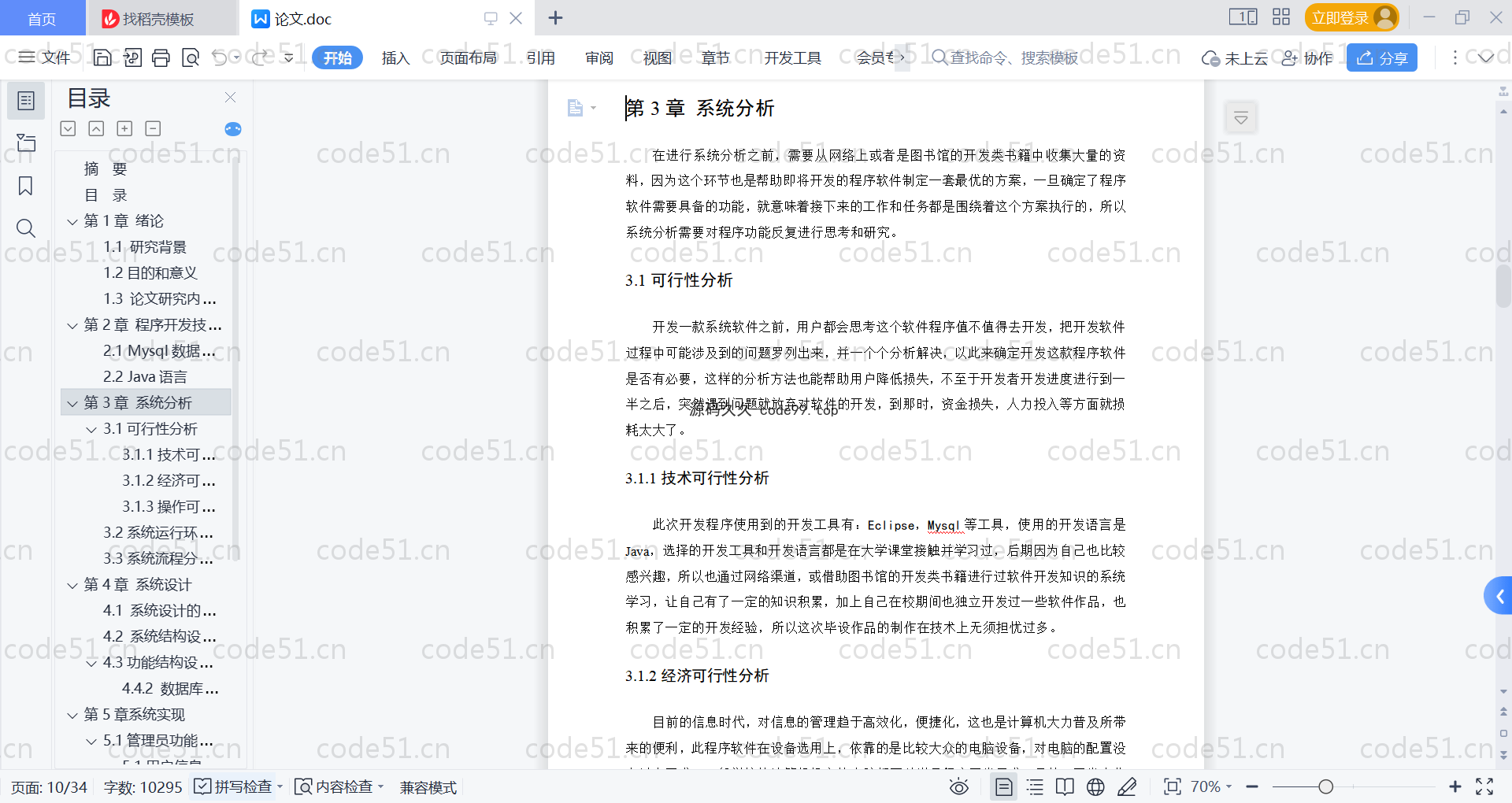The height and width of the screenshot is (803, 1512).
Task: Open Print Preview icon
Action: pyautogui.click(x=191, y=57)
